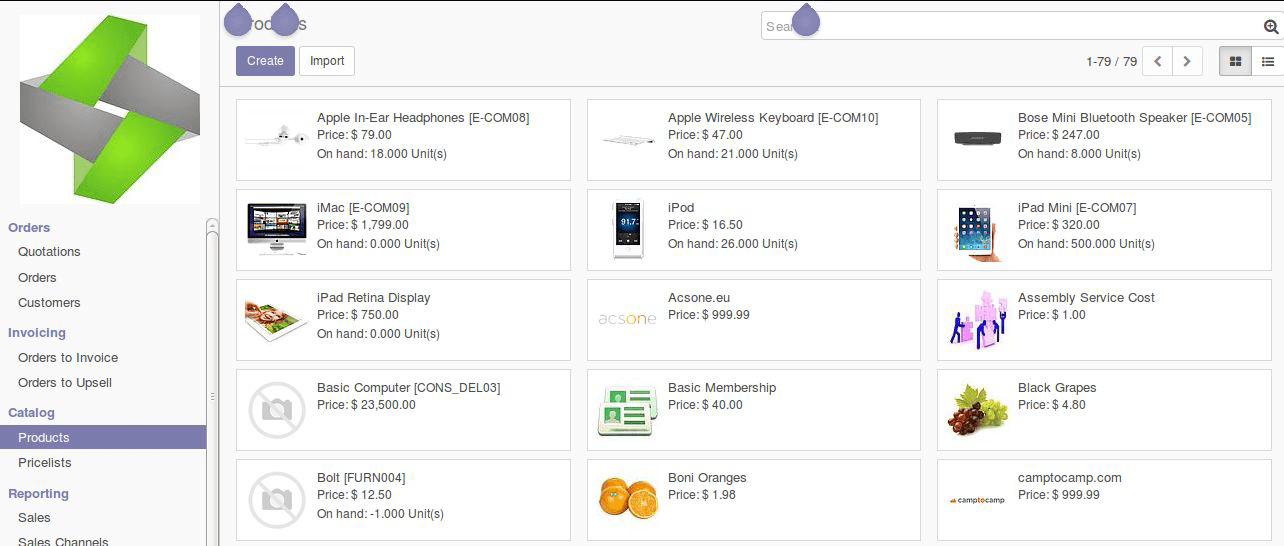Screen dimensions: 1284x546
Task: Open iPad Retina Display title
Action: (374, 298)
